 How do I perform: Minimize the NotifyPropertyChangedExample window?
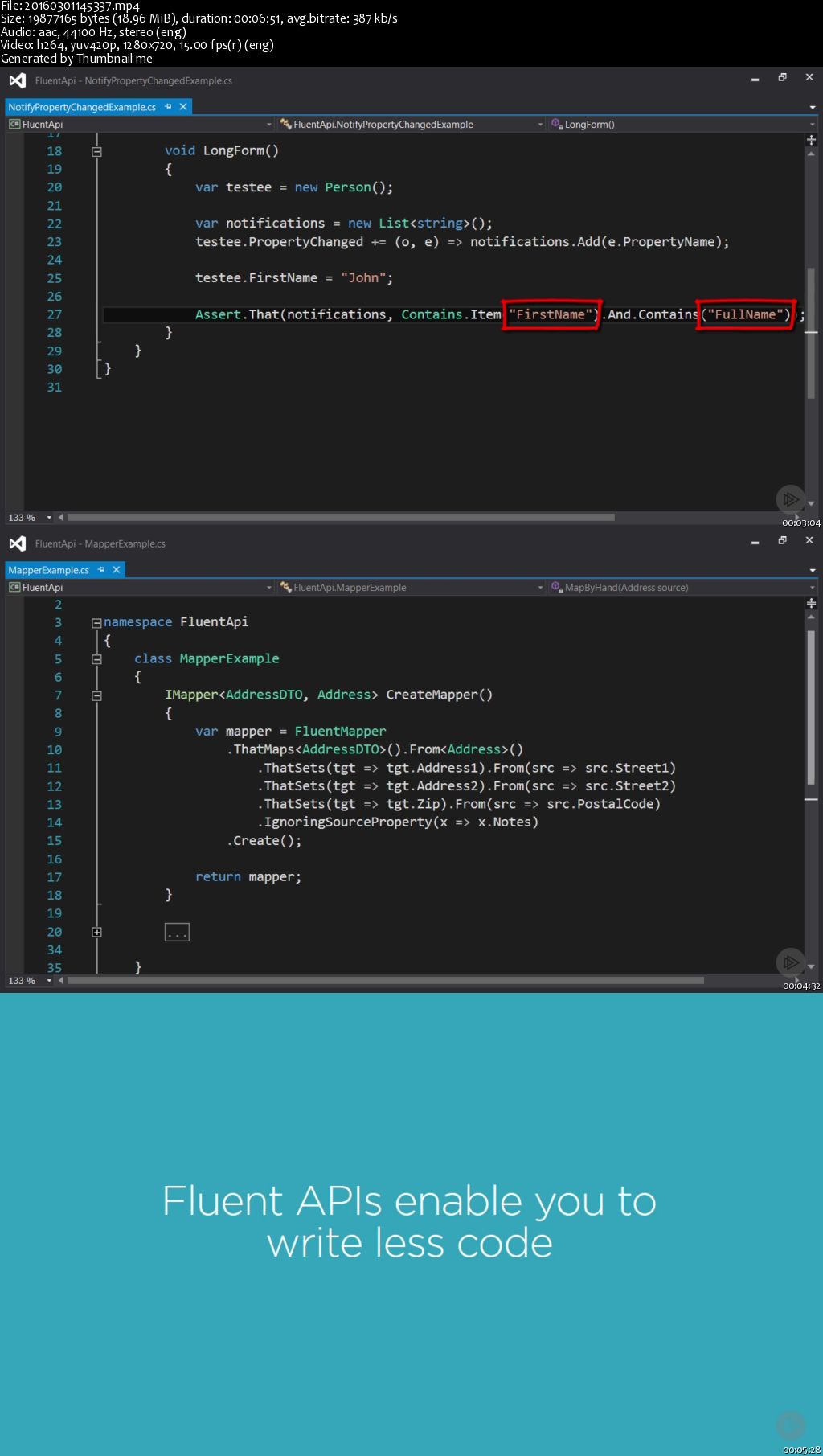click(x=755, y=79)
